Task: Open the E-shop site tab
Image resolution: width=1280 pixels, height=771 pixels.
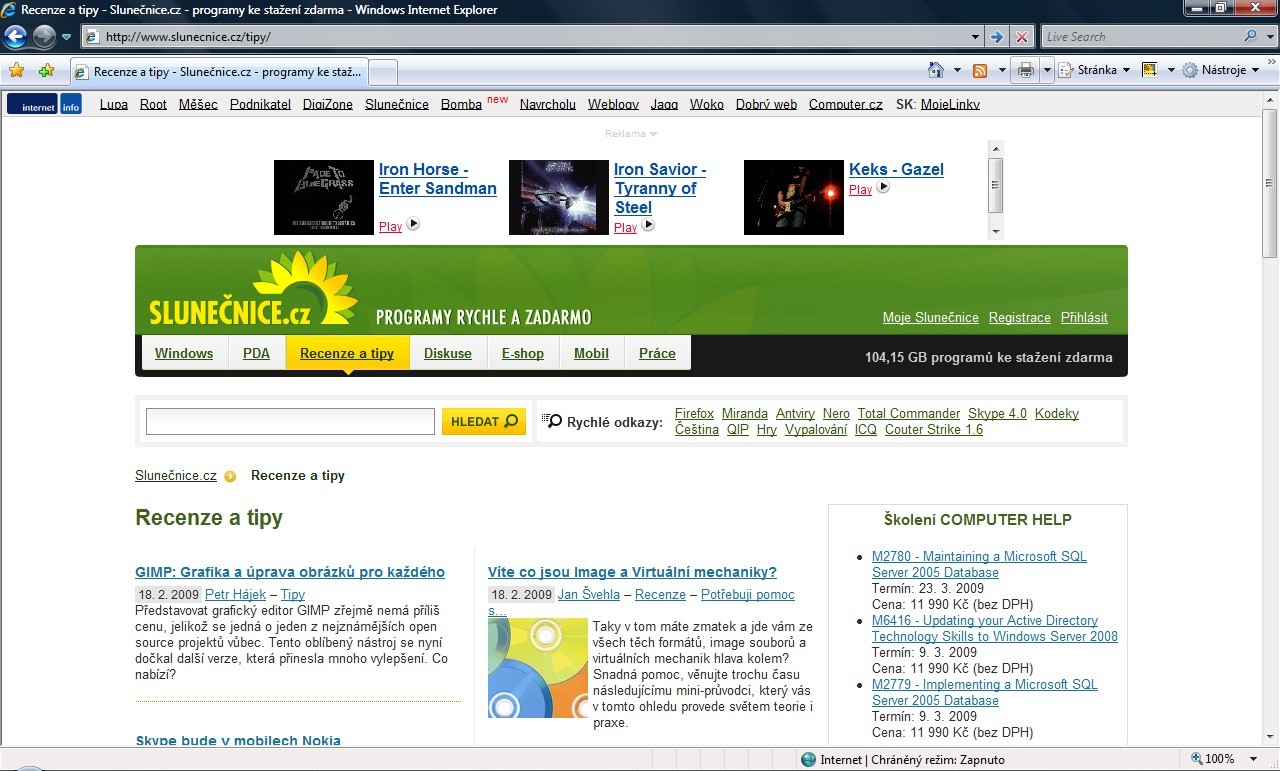Action: [x=523, y=353]
